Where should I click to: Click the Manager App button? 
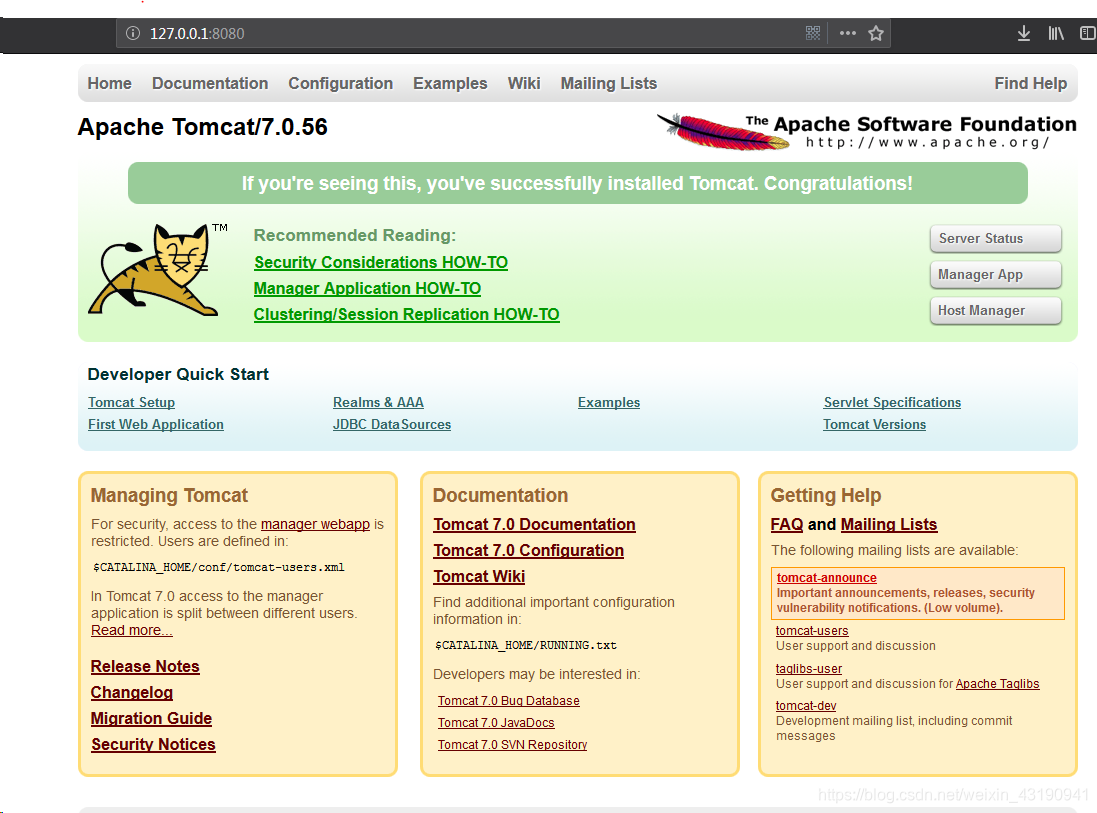tap(995, 274)
